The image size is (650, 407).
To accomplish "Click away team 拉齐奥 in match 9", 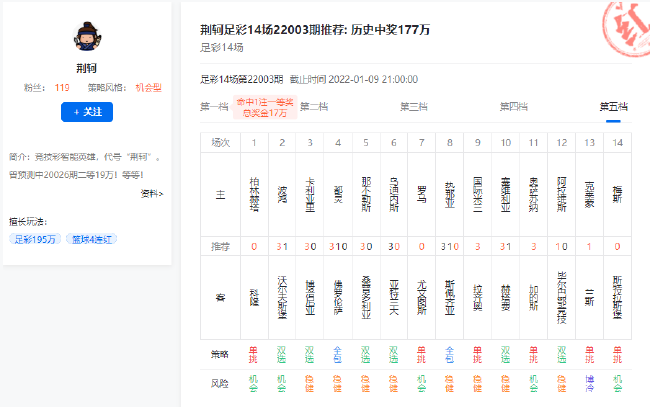I will (478, 298).
